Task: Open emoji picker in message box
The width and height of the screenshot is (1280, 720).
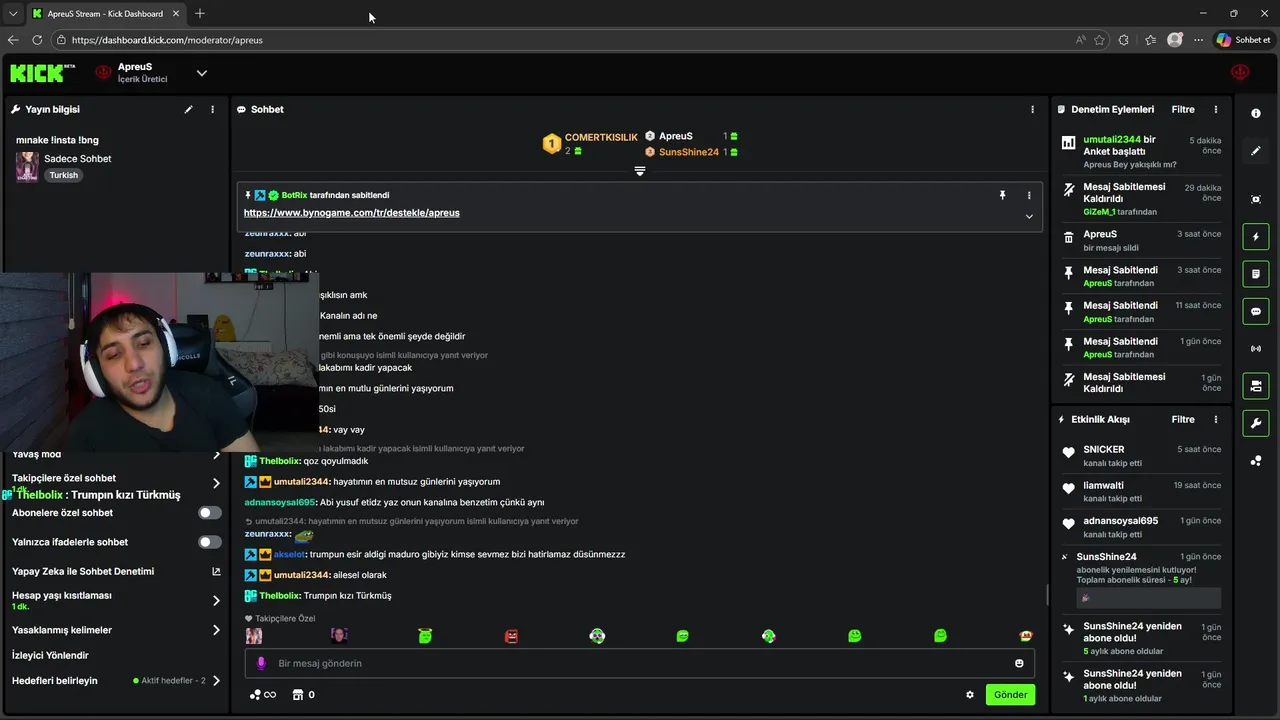Action: (x=1019, y=663)
